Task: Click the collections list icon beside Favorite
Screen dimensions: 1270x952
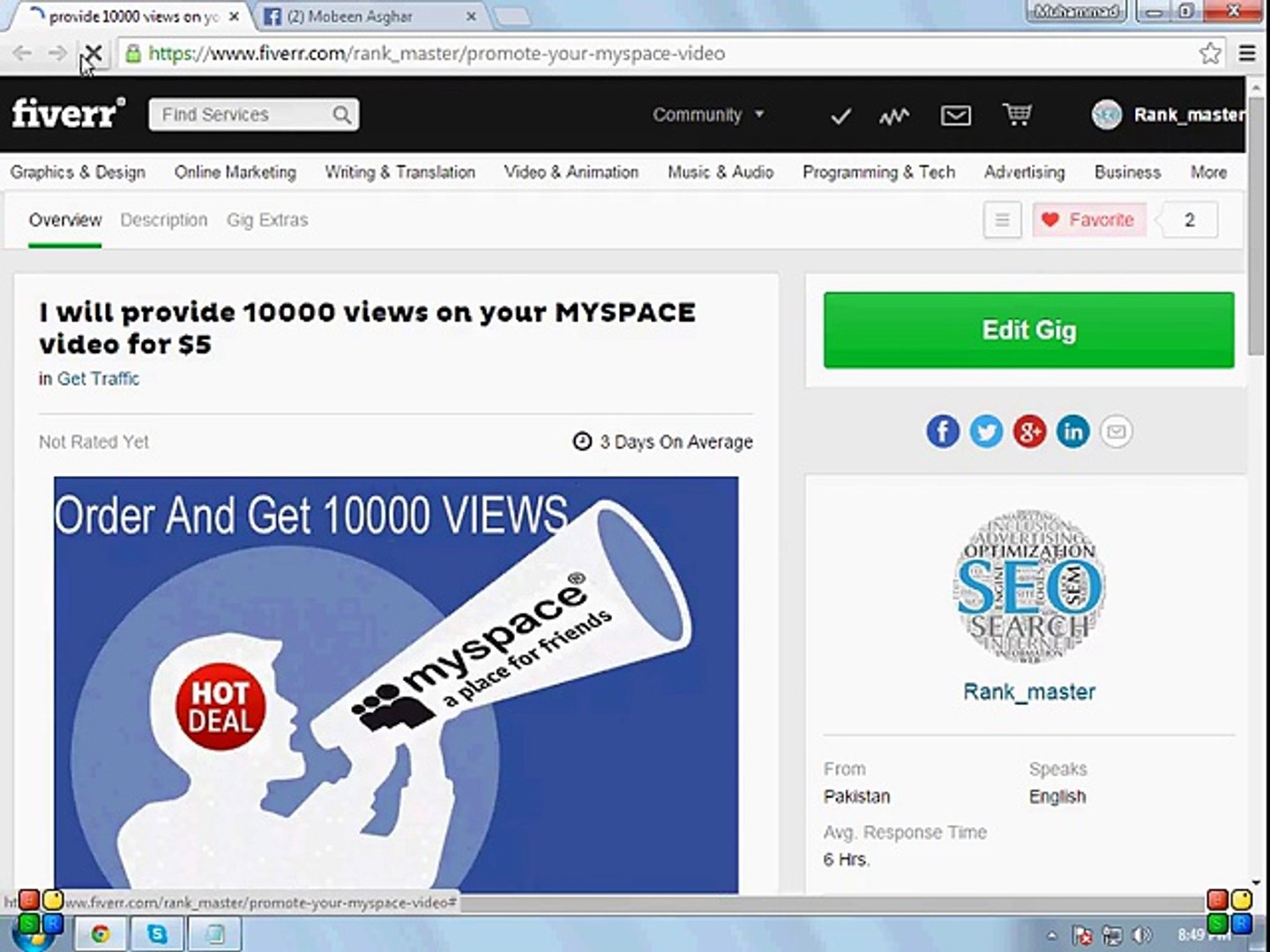Action: (x=1003, y=220)
